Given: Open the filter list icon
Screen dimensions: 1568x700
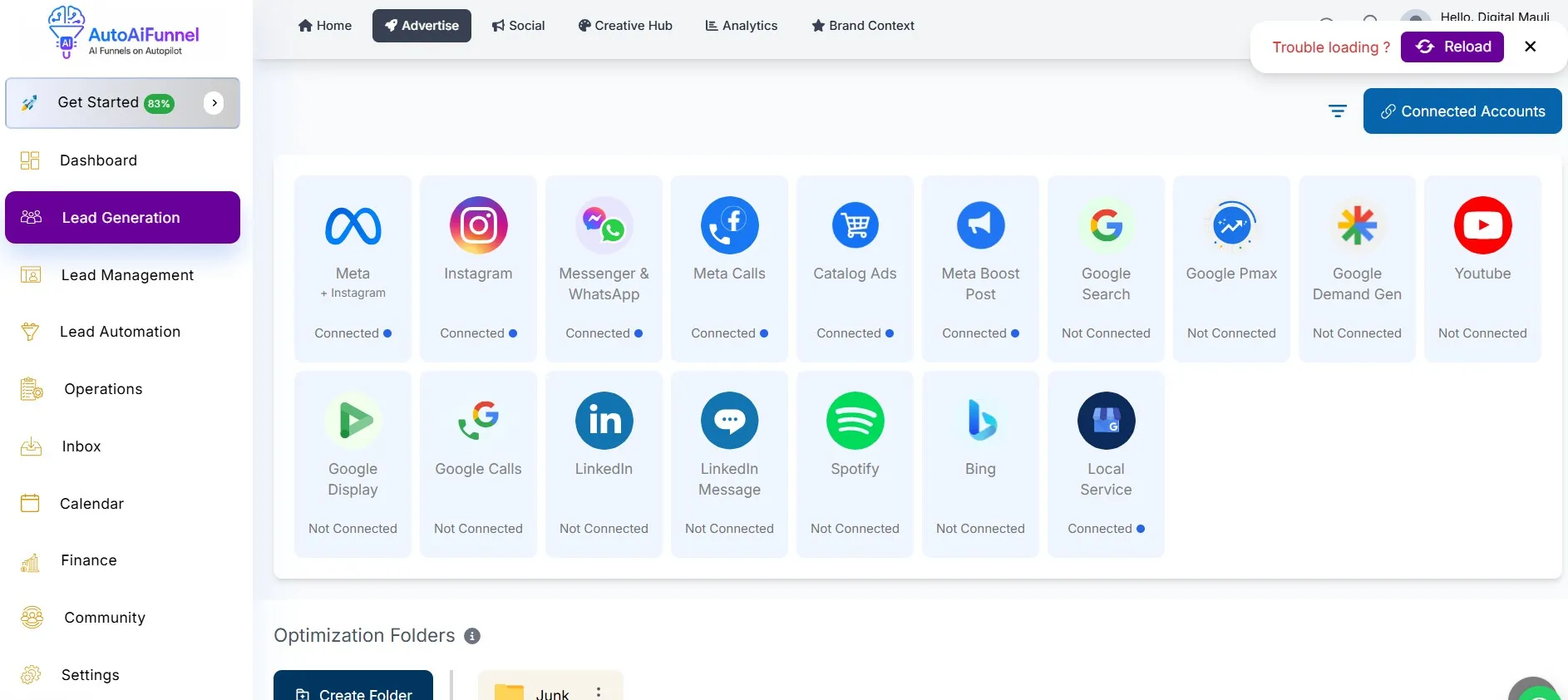Looking at the screenshot, I should click(1337, 111).
